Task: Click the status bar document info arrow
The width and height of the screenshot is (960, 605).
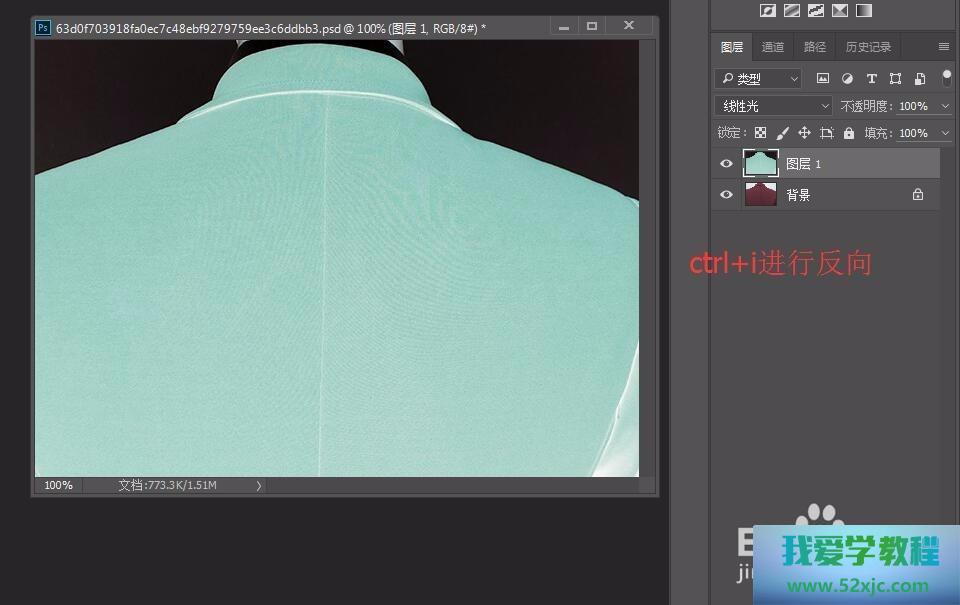Action: point(259,485)
